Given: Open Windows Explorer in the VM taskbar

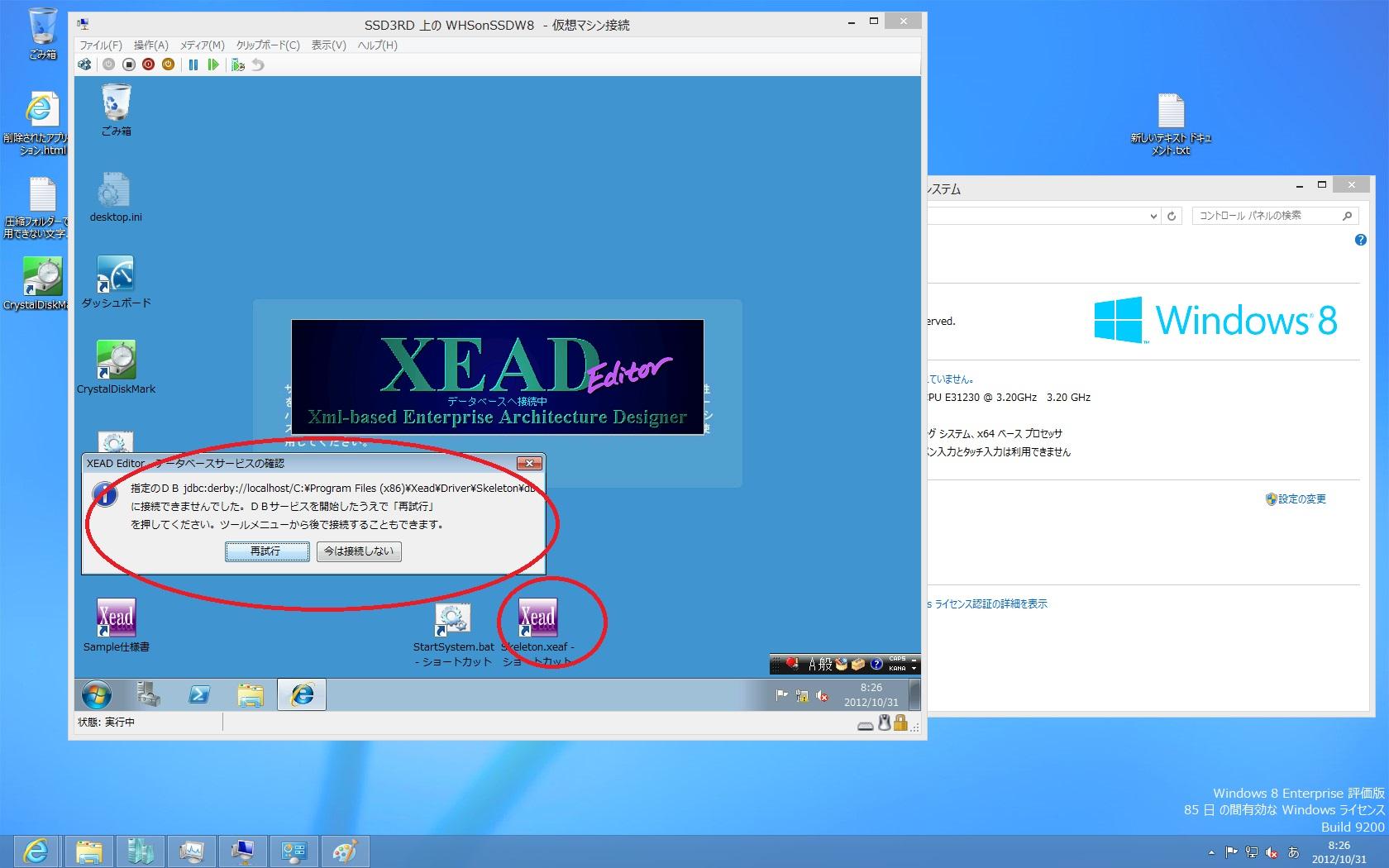Looking at the screenshot, I should [x=251, y=695].
